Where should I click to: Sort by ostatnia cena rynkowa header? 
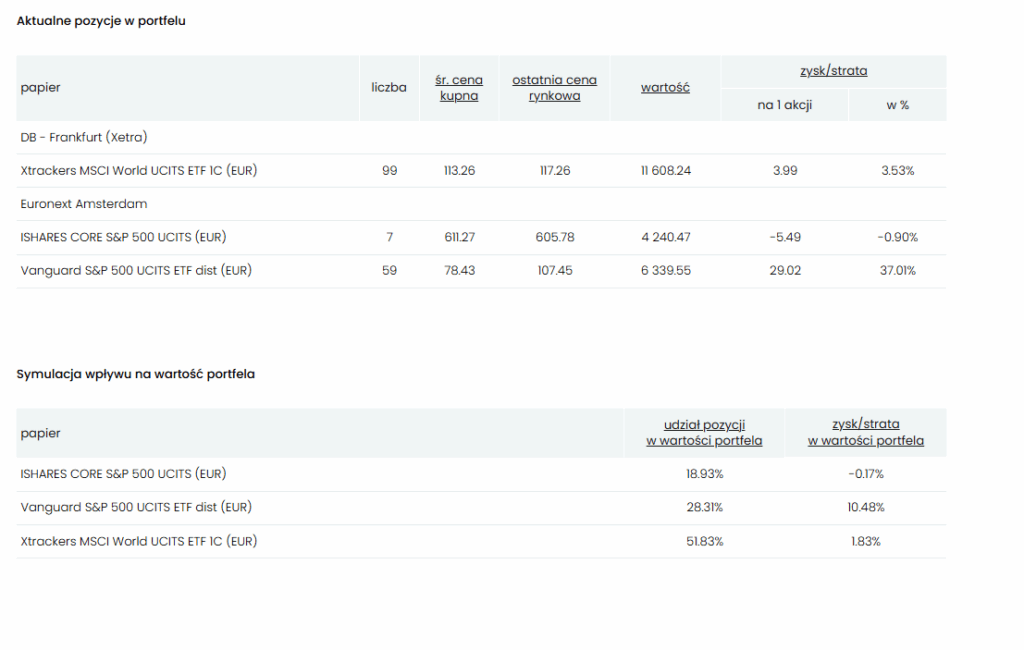pyautogui.click(x=554, y=88)
